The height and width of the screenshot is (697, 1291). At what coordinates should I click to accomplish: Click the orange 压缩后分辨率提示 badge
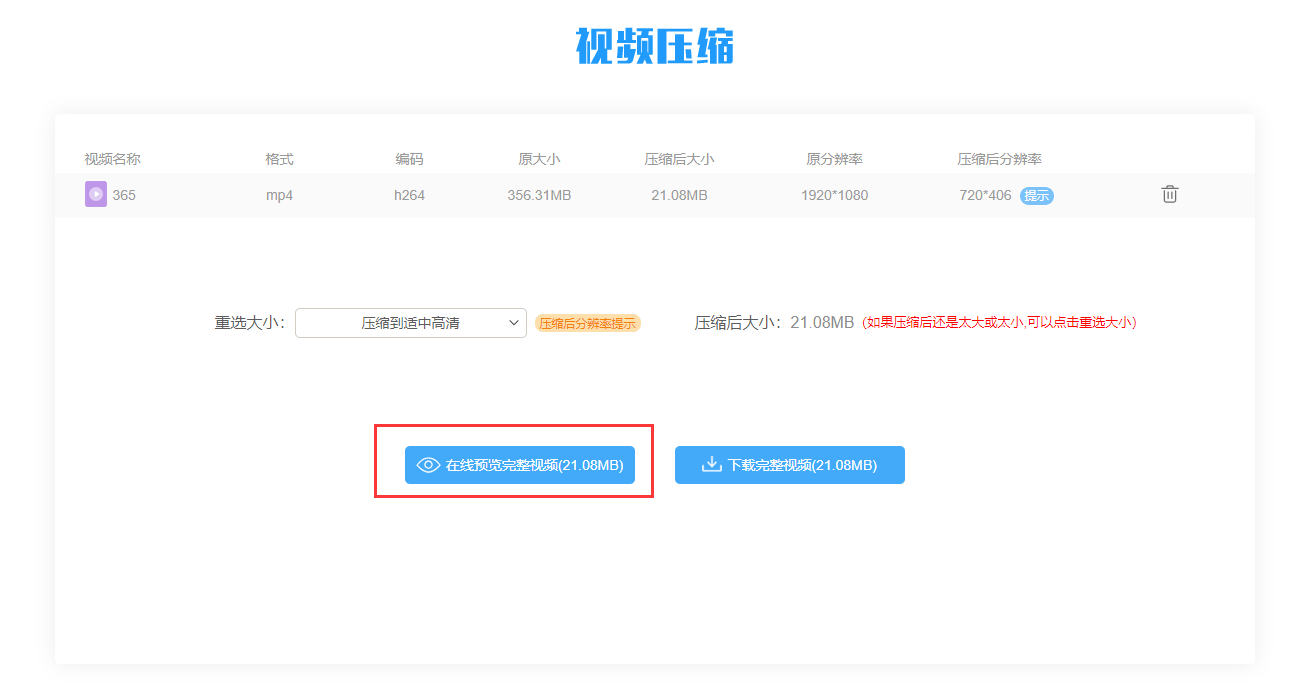(x=588, y=323)
